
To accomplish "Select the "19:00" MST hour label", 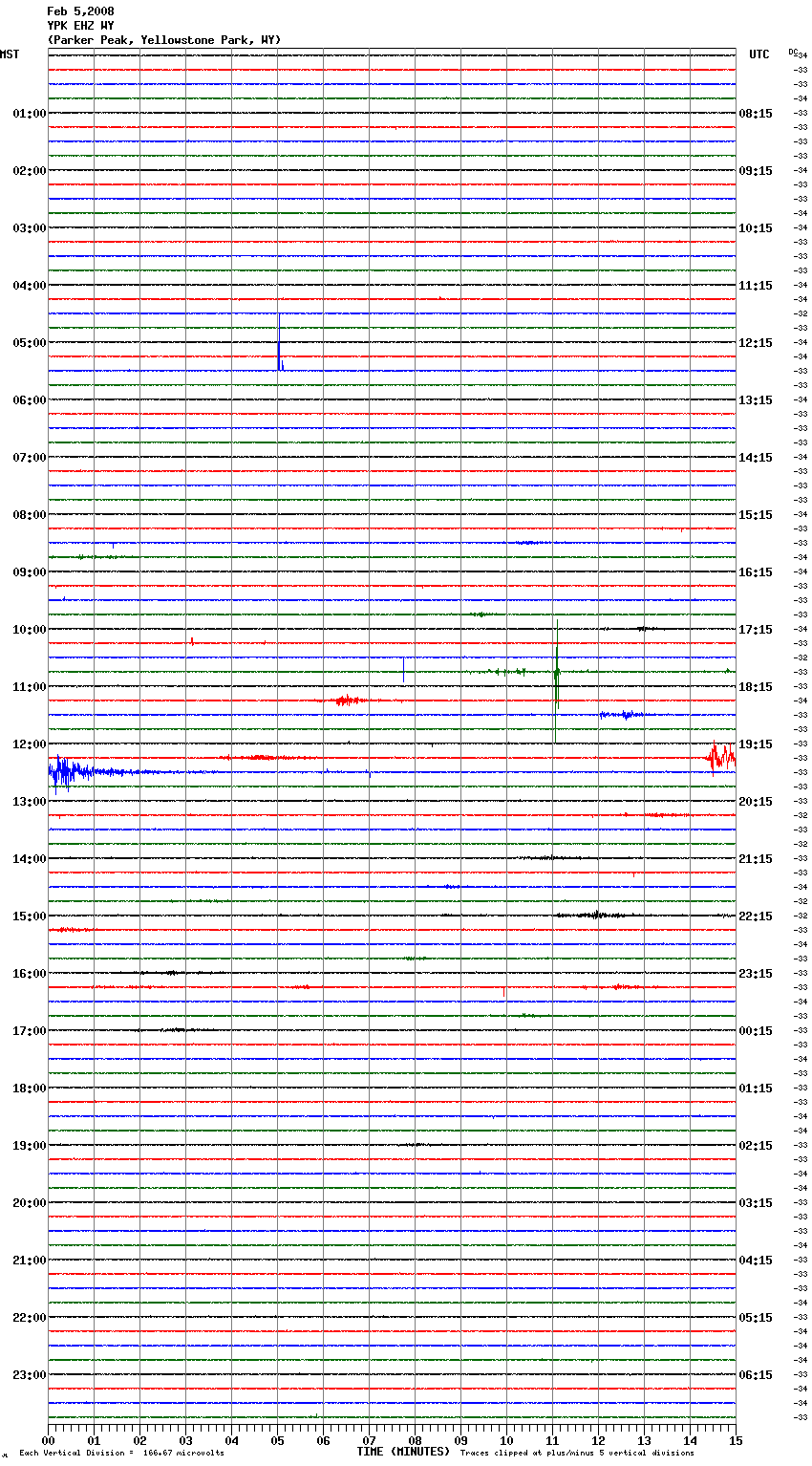I will coord(30,1146).
